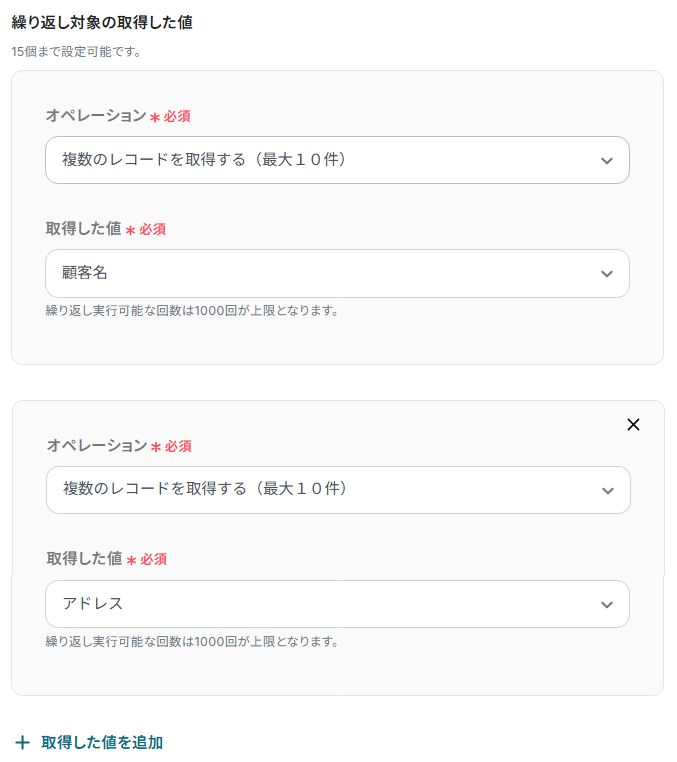Click the 繰り返し対象の取得した値 heading
The width and height of the screenshot is (677, 762).
[x=102, y=23]
